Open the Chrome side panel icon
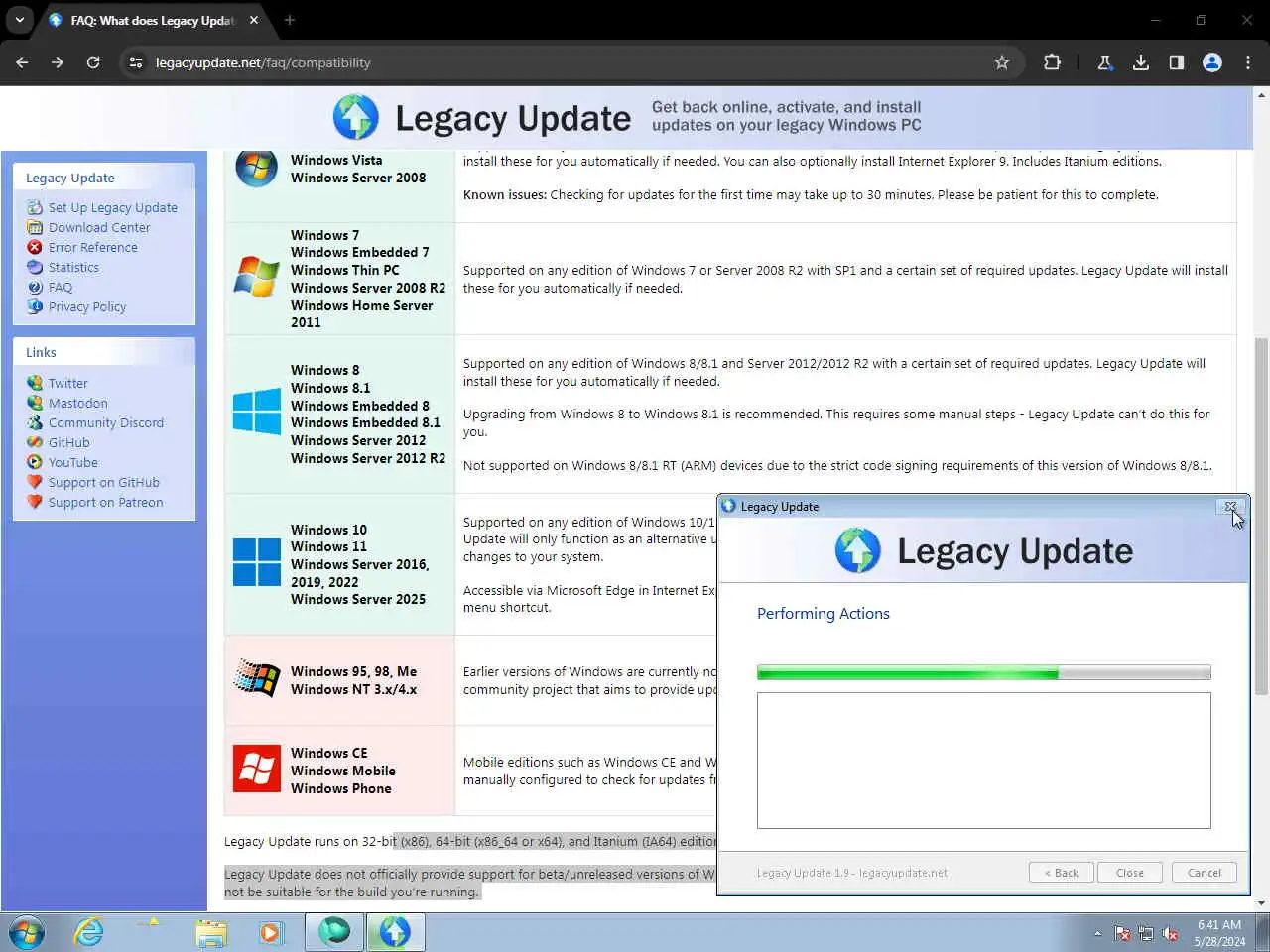Image resolution: width=1270 pixels, height=952 pixels. click(x=1177, y=62)
